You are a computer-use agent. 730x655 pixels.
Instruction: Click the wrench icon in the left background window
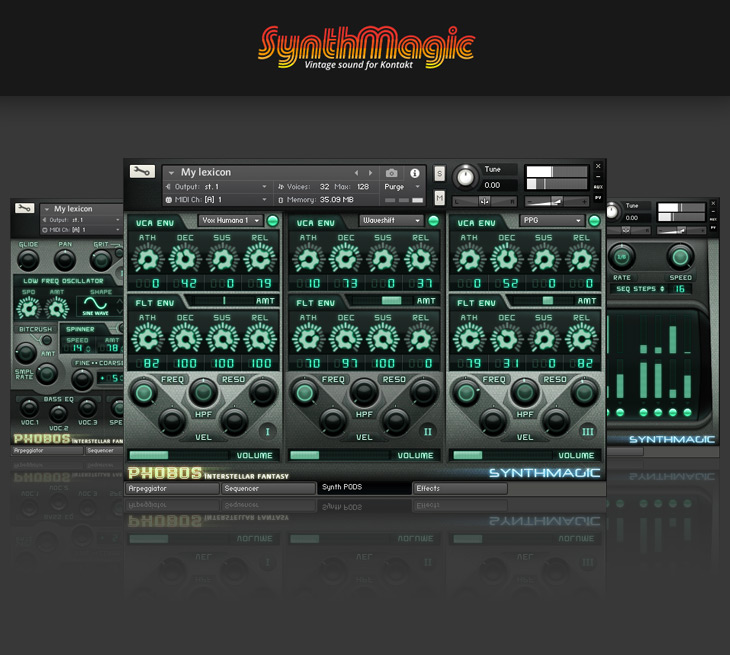click(x=25, y=208)
